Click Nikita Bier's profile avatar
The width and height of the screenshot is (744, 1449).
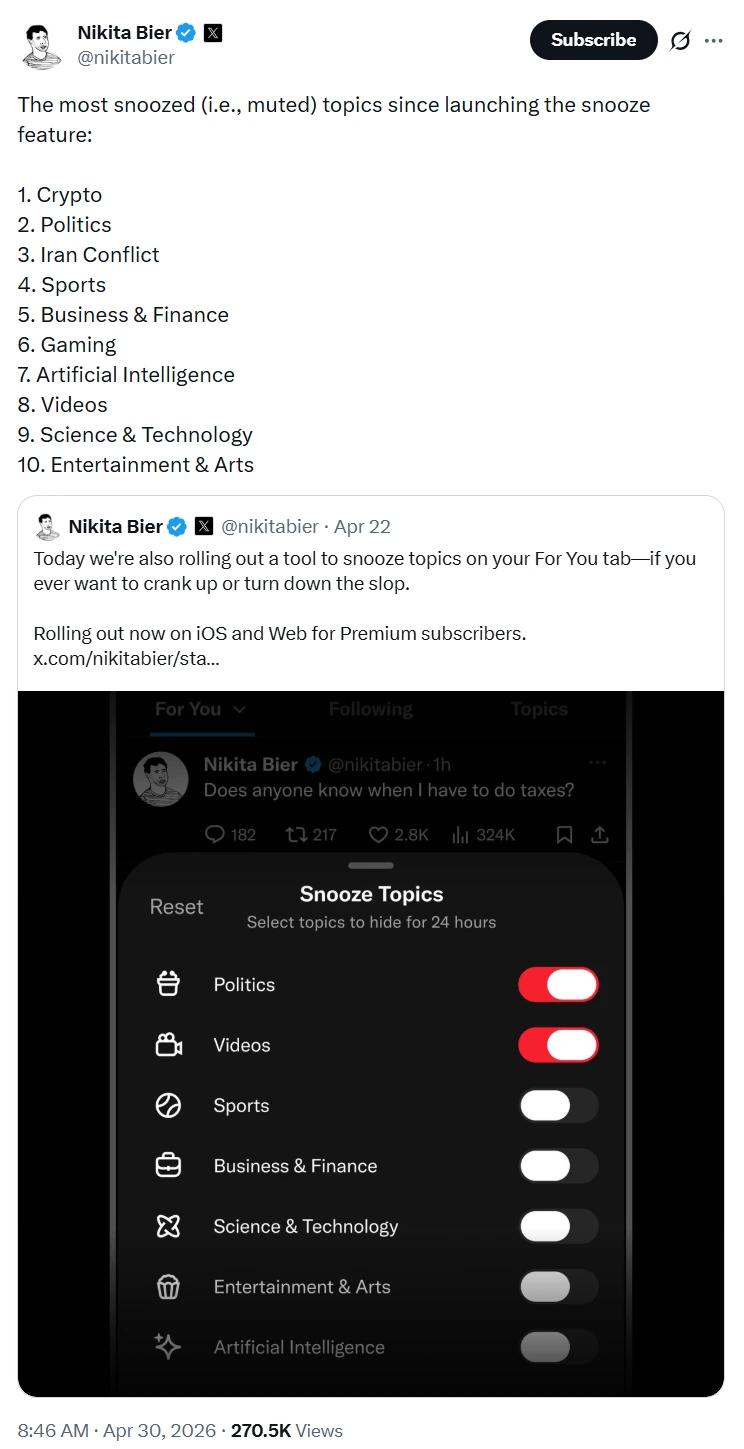click(x=41, y=45)
